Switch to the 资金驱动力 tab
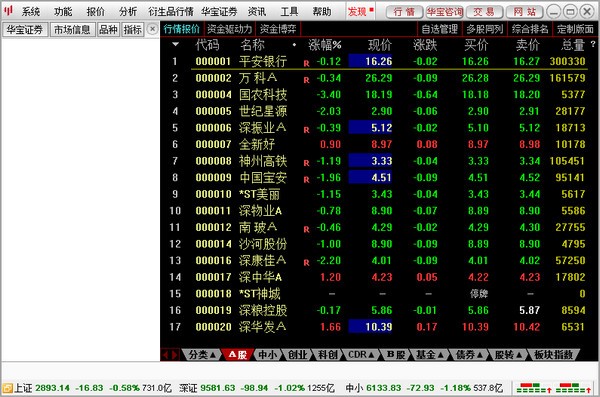This screenshot has height=397, width=600. point(230,29)
